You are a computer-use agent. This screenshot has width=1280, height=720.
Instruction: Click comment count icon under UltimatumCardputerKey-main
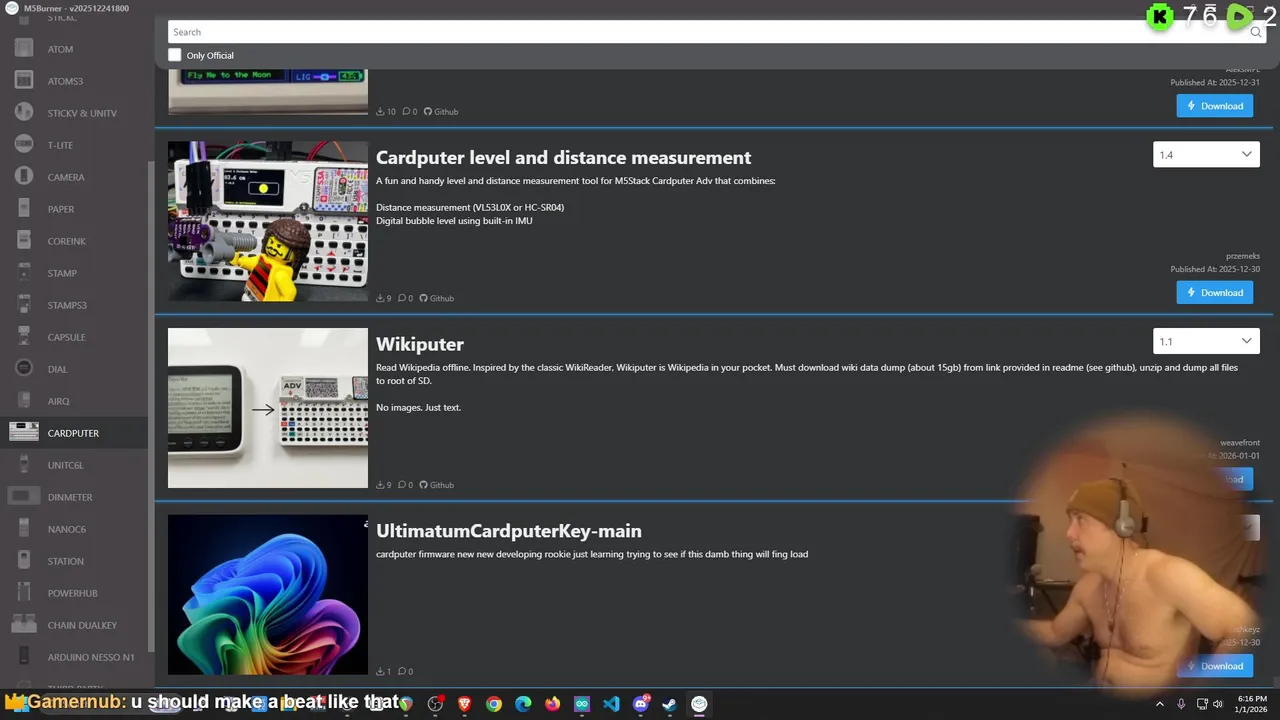tap(404, 671)
